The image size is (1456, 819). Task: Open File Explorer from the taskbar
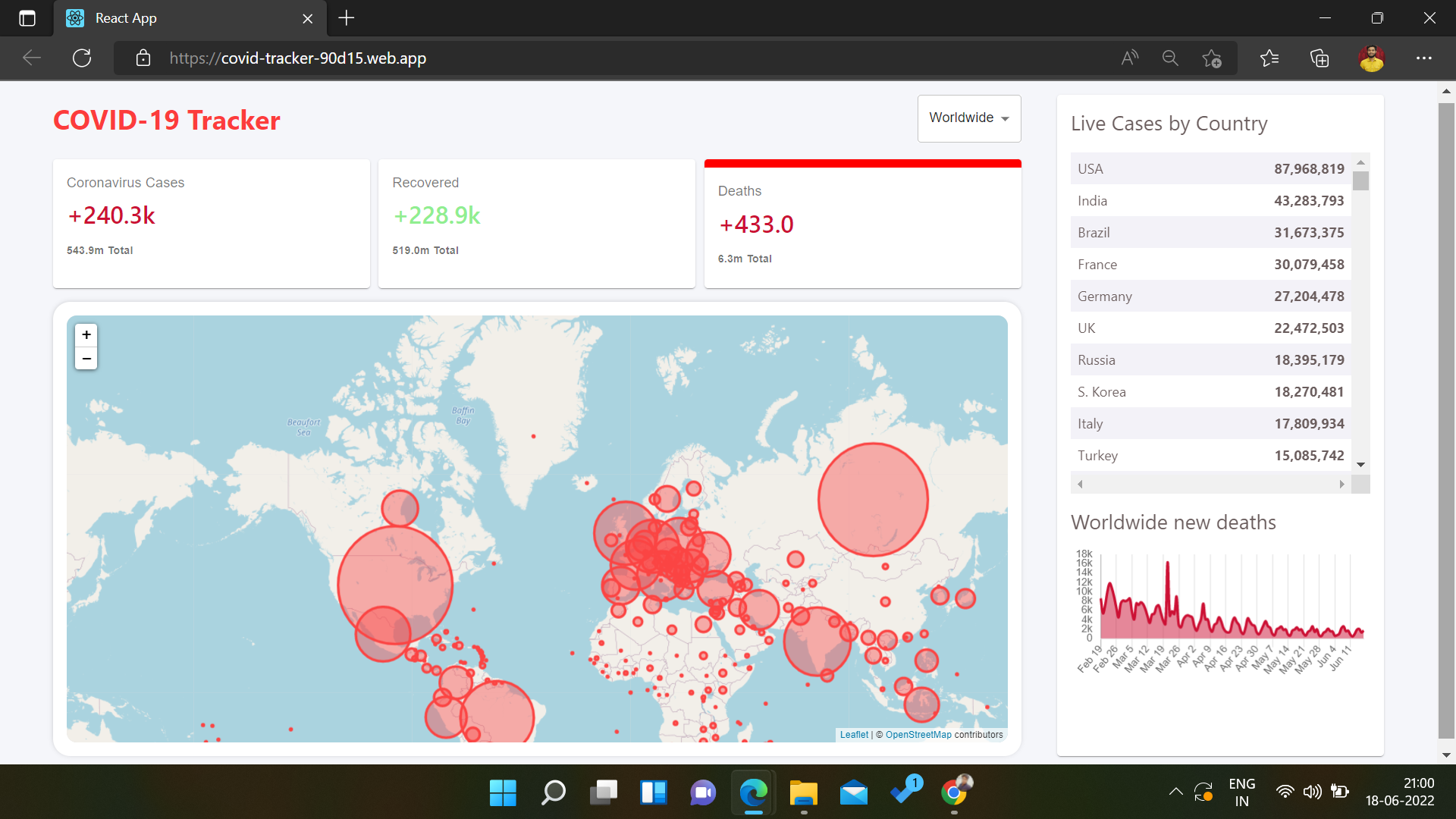click(804, 792)
